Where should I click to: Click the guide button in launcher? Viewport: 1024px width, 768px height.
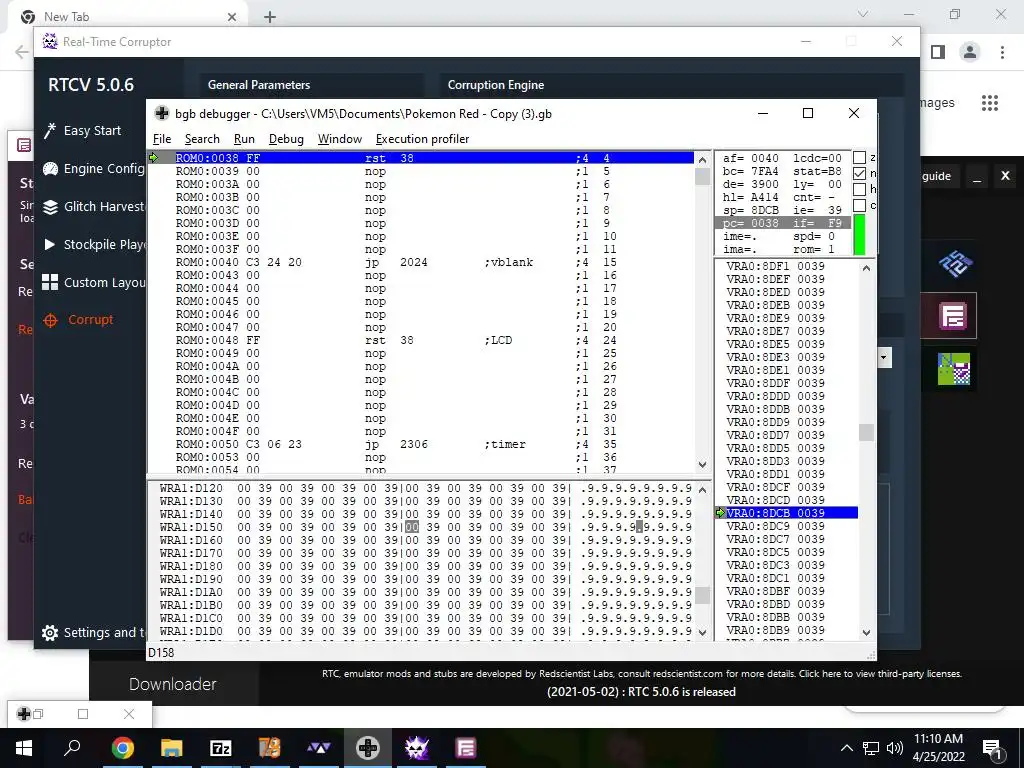[x=936, y=176]
